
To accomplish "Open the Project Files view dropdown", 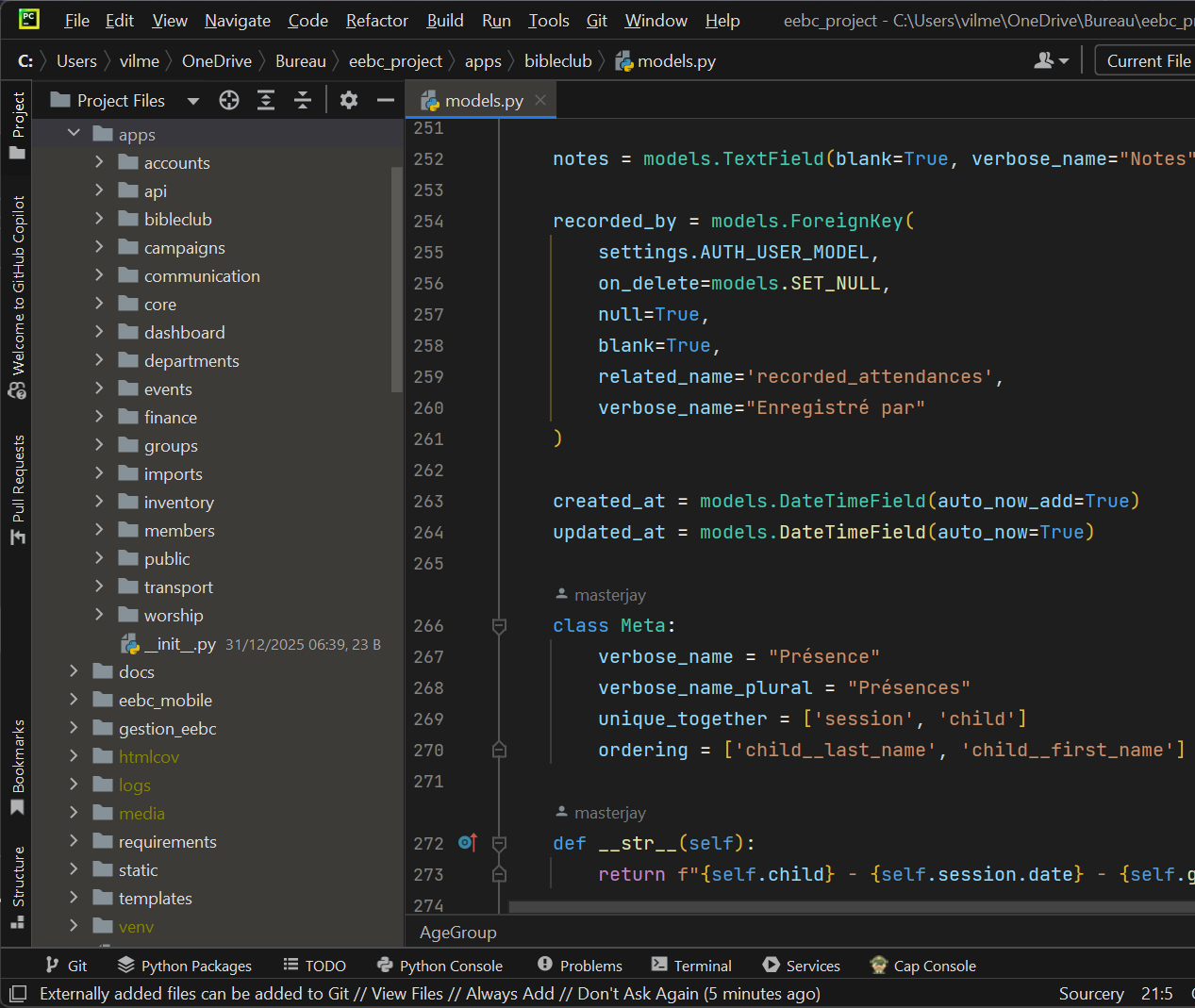I will (x=193, y=101).
